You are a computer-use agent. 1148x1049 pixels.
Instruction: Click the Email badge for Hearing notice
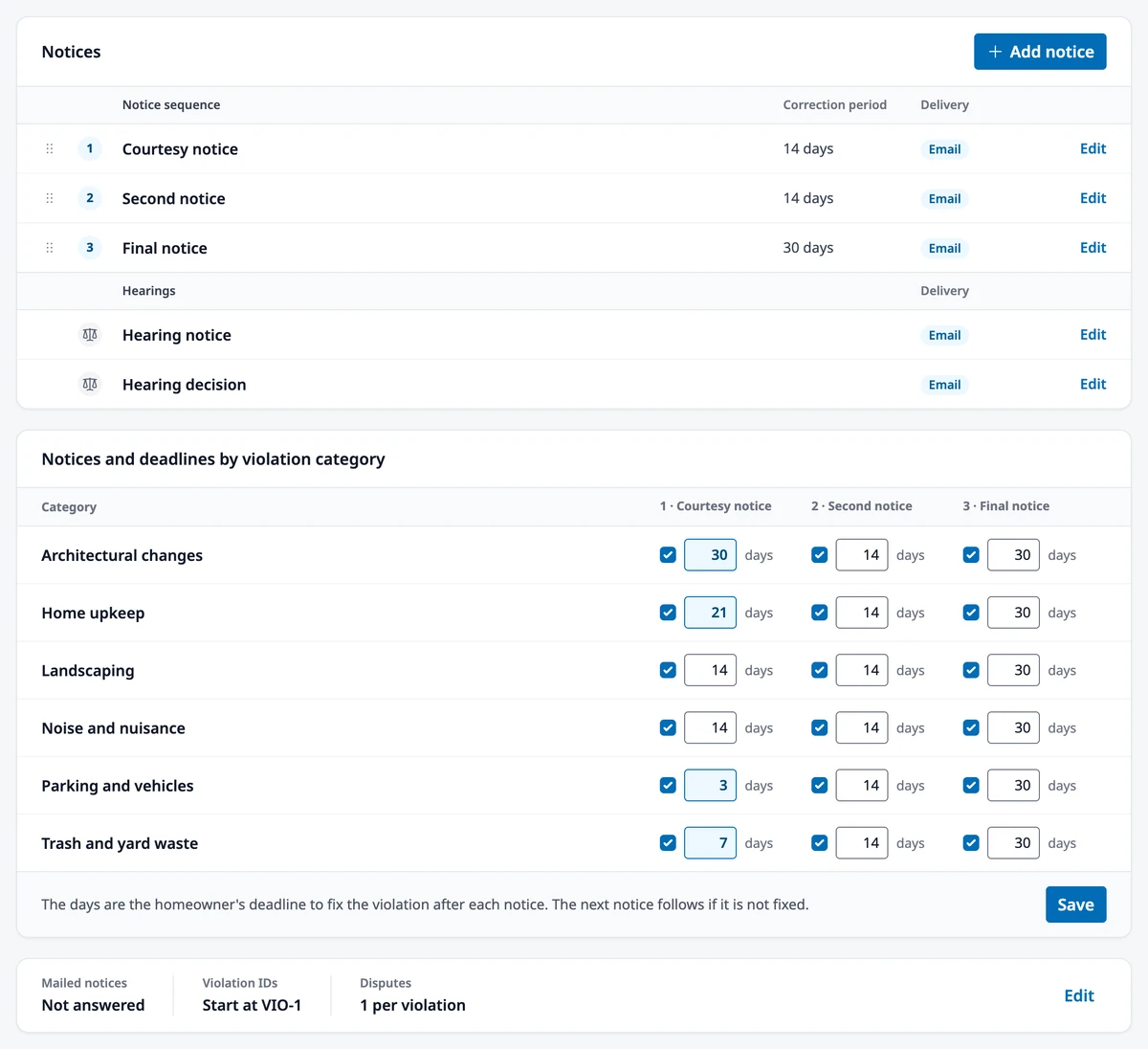pyautogui.click(x=944, y=335)
